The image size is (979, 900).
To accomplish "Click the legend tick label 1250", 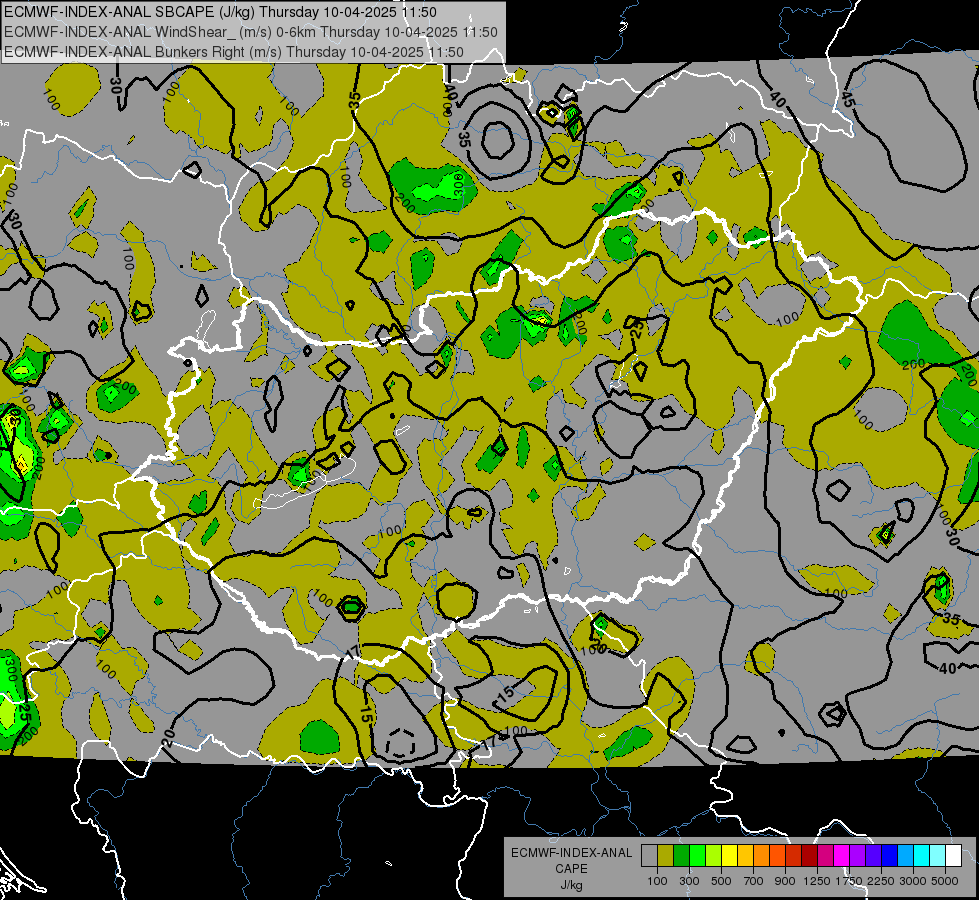I will point(817,881).
